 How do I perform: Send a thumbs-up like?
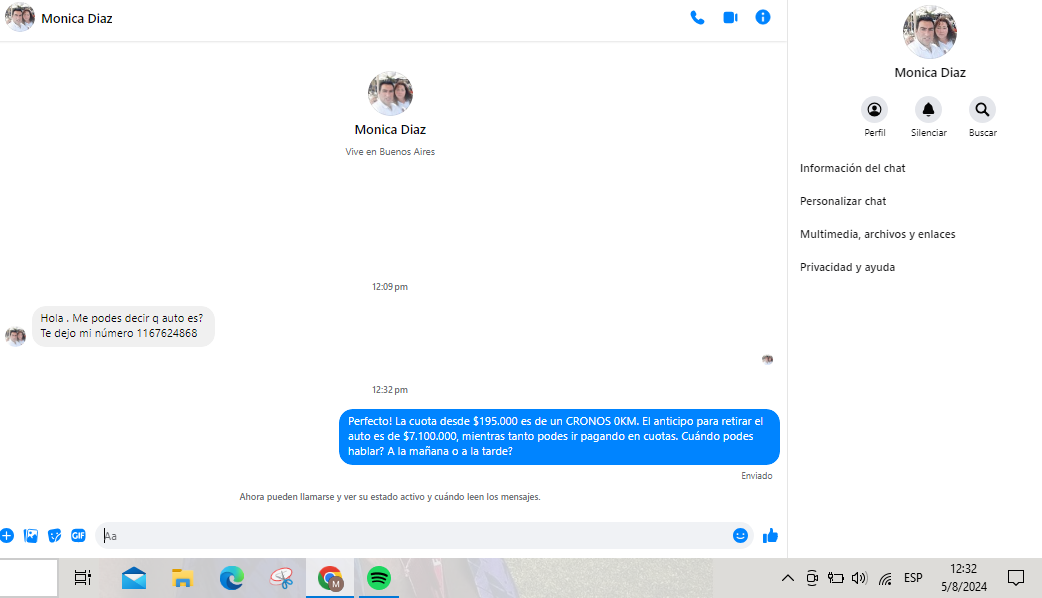(x=770, y=536)
